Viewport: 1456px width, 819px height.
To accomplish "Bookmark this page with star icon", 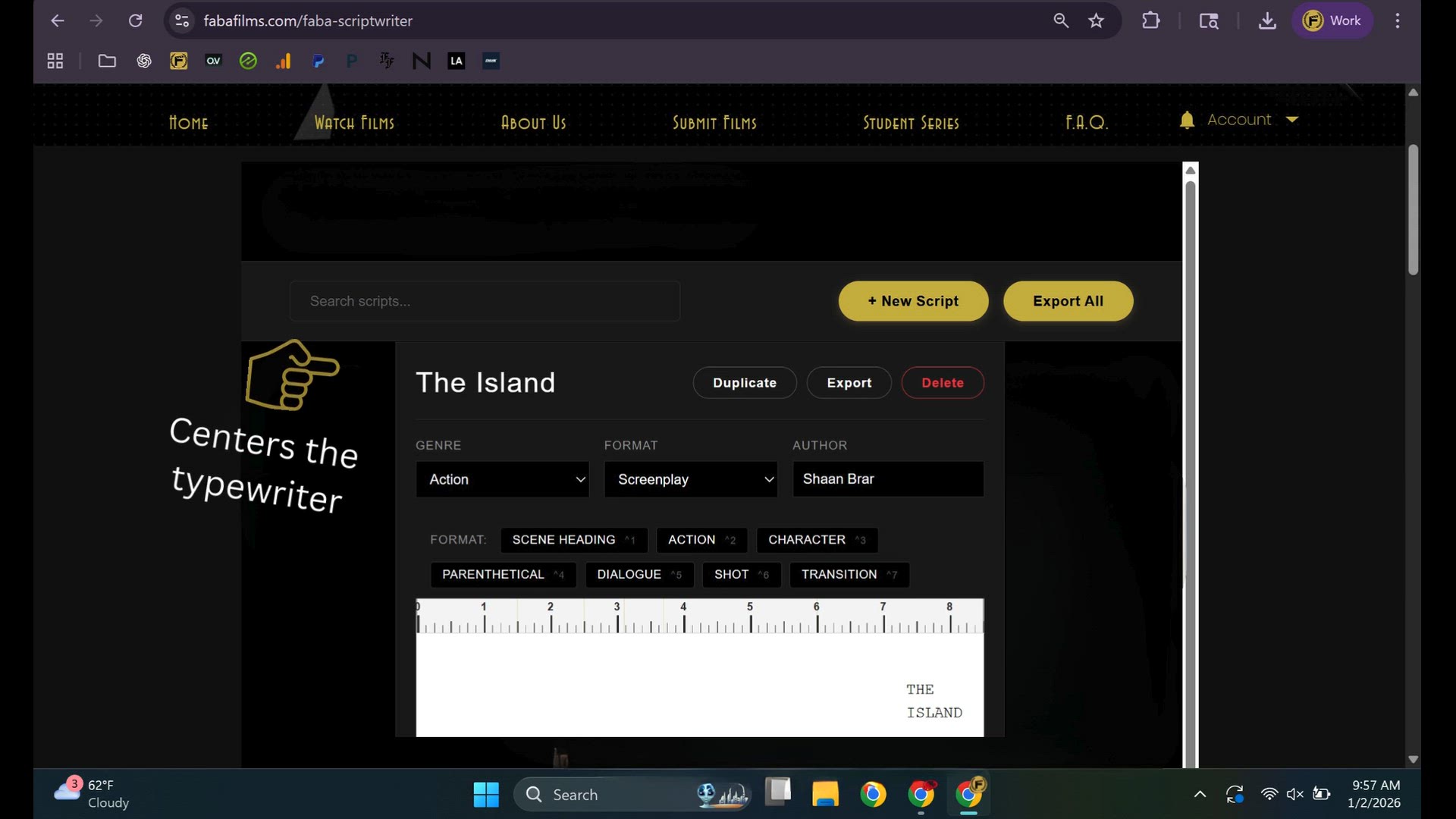I will pyautogui.click(x=1096, y=21).
